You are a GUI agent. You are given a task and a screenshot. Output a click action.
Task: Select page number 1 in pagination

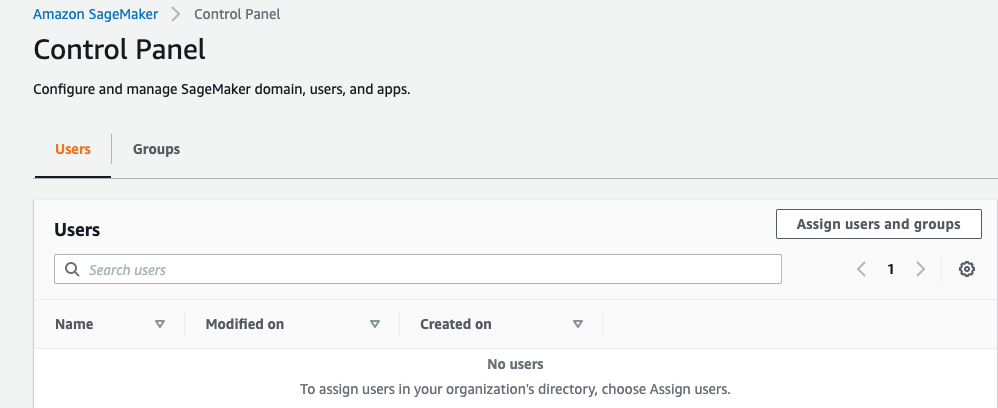(x=891, y=269)
